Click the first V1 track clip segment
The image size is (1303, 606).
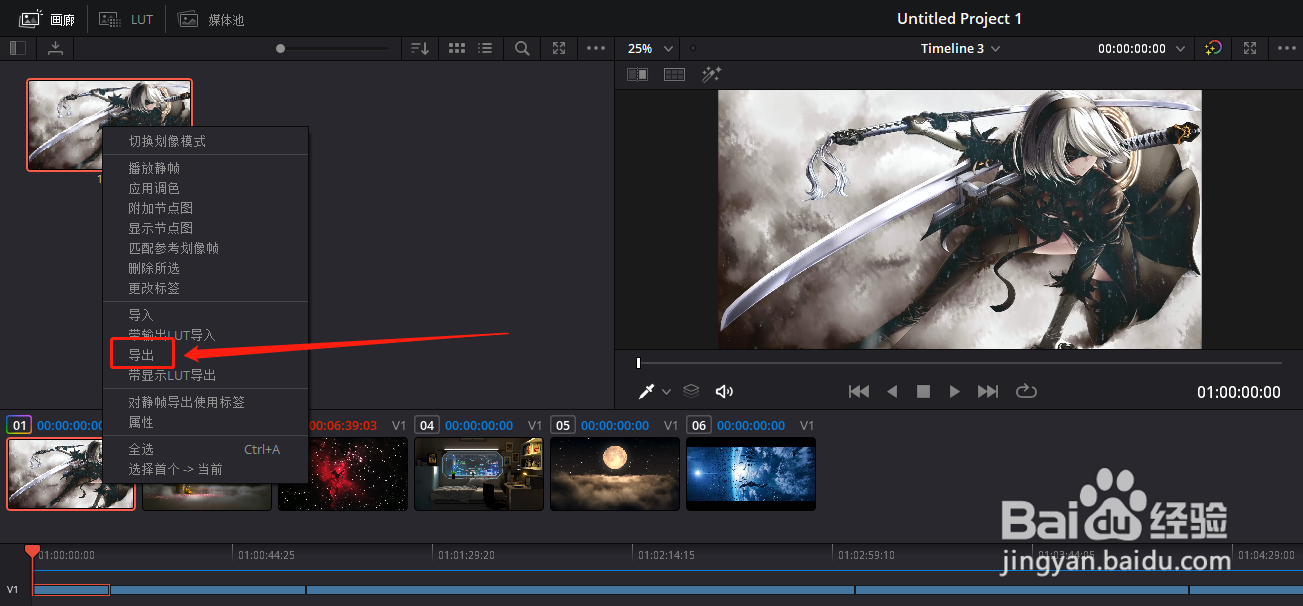71,590
